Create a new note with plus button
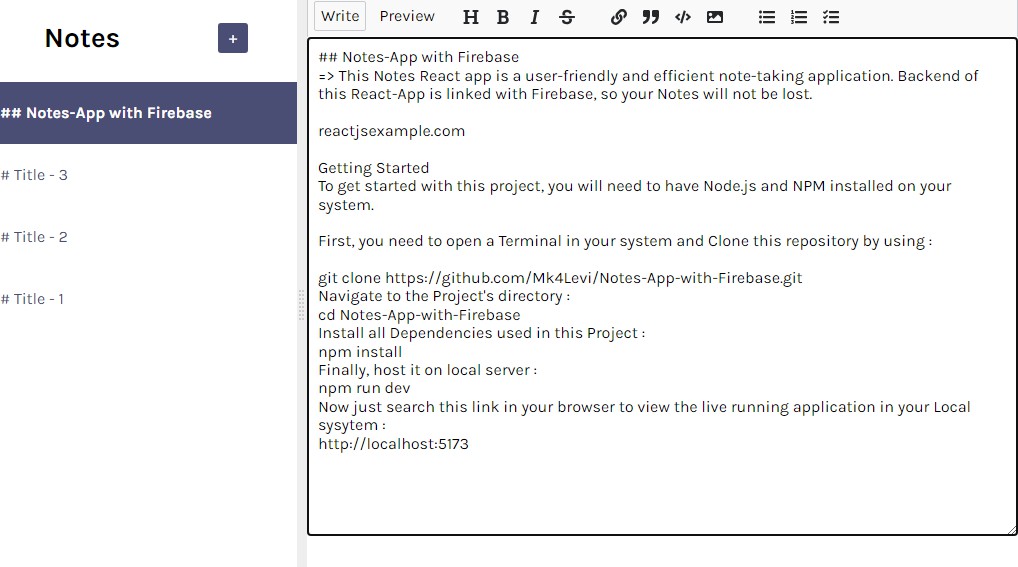The image size is (1018, 567). click(233, 39)
